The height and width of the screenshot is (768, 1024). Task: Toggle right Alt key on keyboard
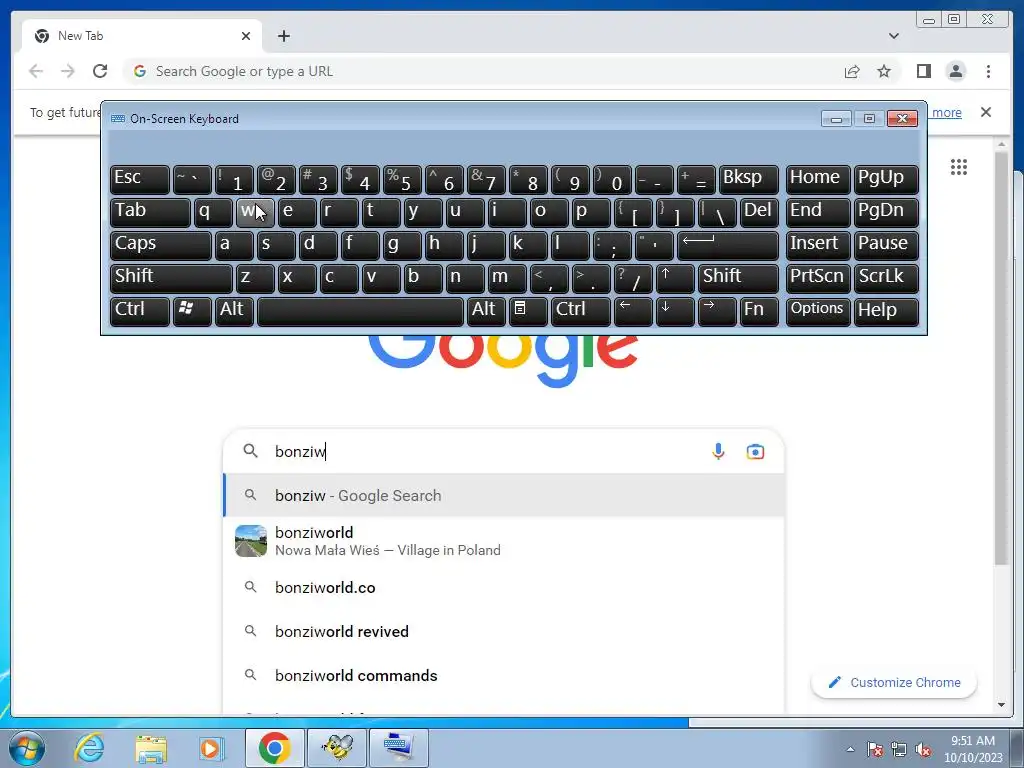pos(486,311)
